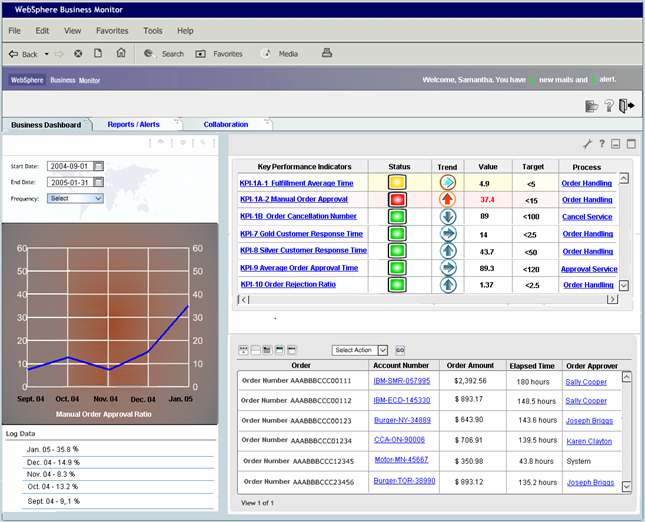The height and width of the screenshot is (522, 645).
Task: Open the View menu
Action: coord(72,31)
